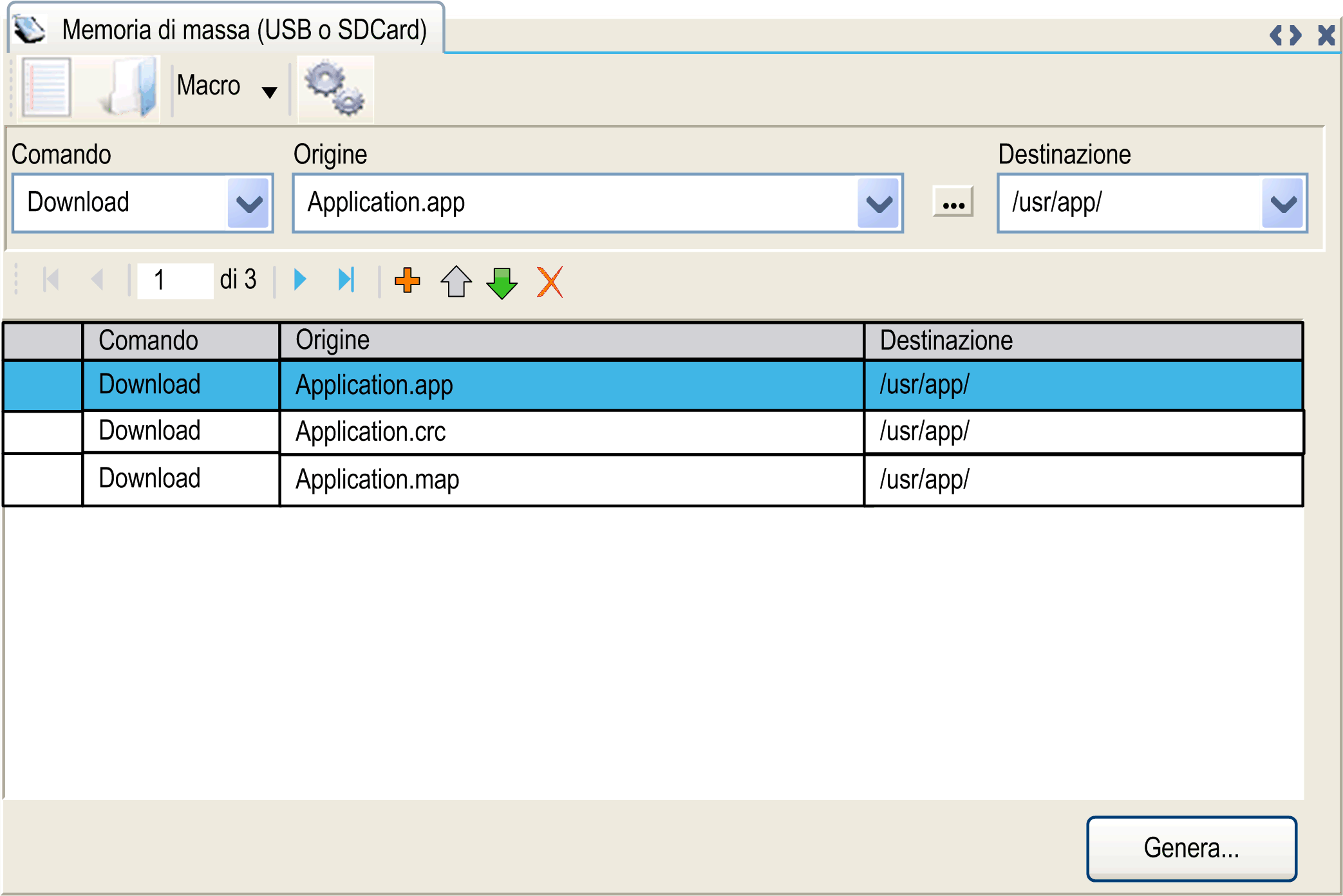
Task: Move row down with the green arrow
Action: tap(502, 282)
